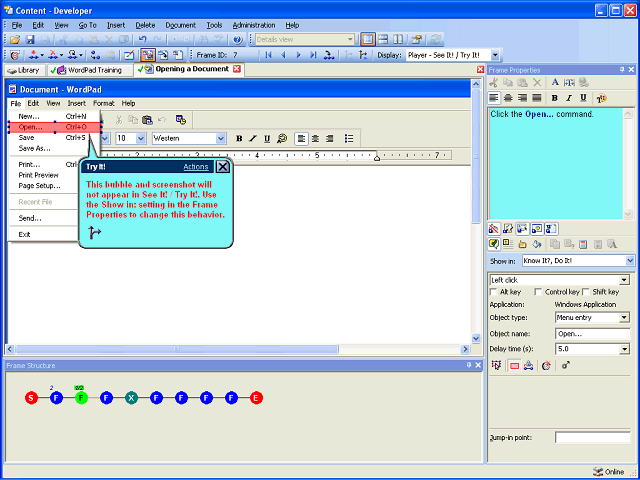The height and width of the screenshot is (480, 640).
Task: Click the horizontal scrollbar thumb below the screenshot
Action: [177, 349]
